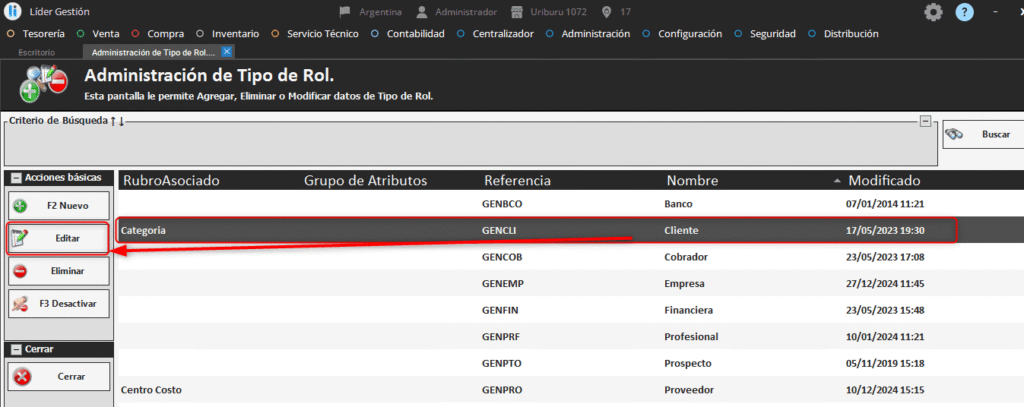Screen dimensions: 1024x407
Task: Click the Editar button
Action: pos(58,238)
